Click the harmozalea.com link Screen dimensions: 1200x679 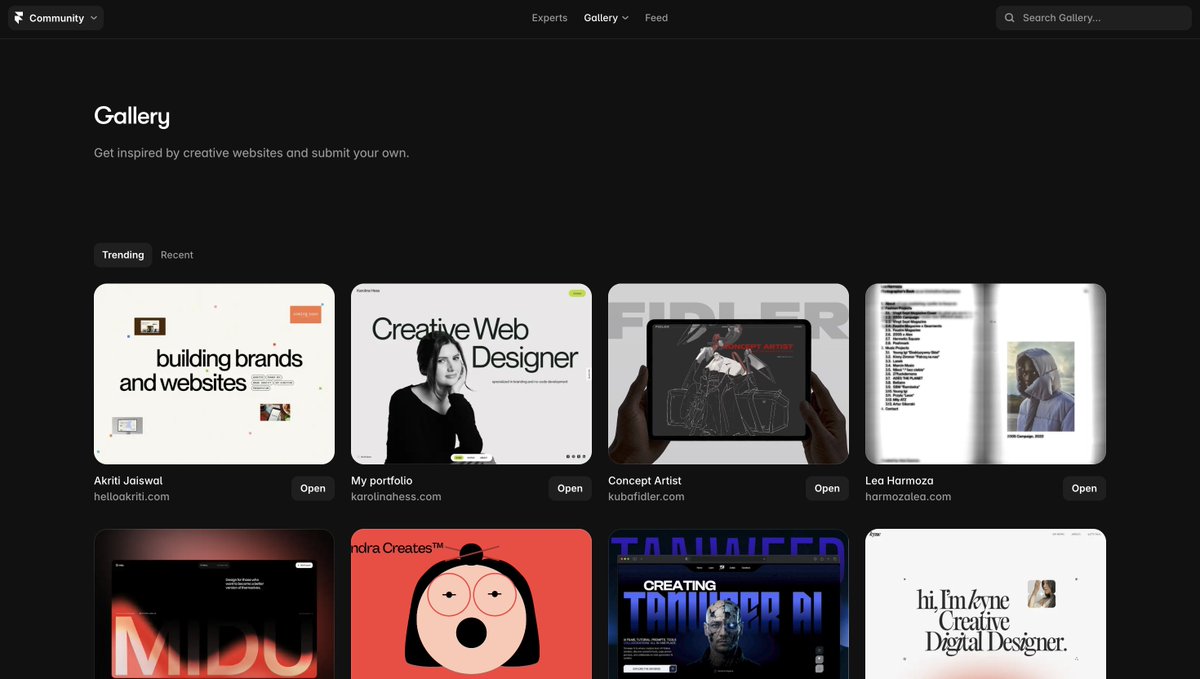(x=908, y=497)
